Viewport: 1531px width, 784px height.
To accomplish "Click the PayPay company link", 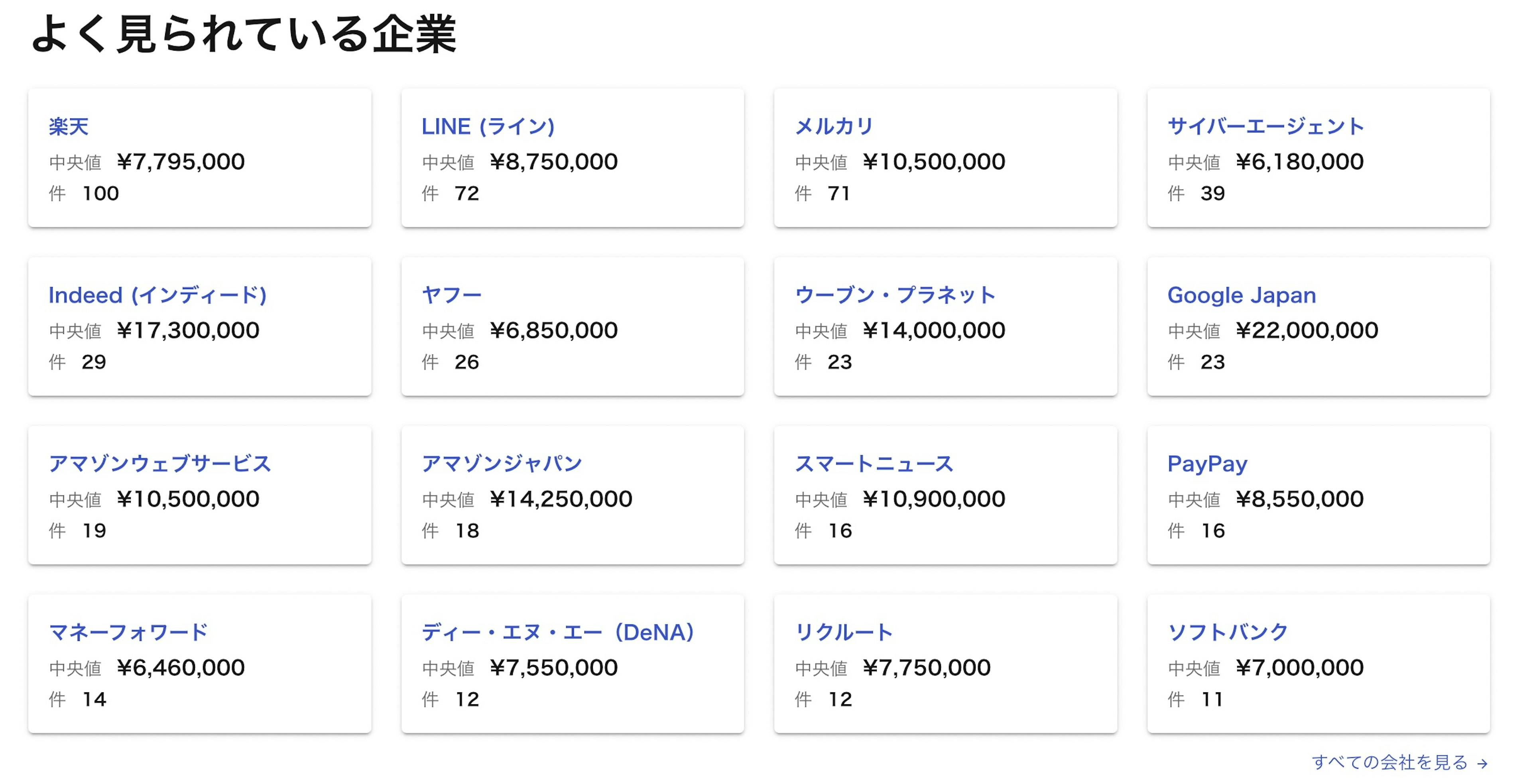I will [1206, 464].
